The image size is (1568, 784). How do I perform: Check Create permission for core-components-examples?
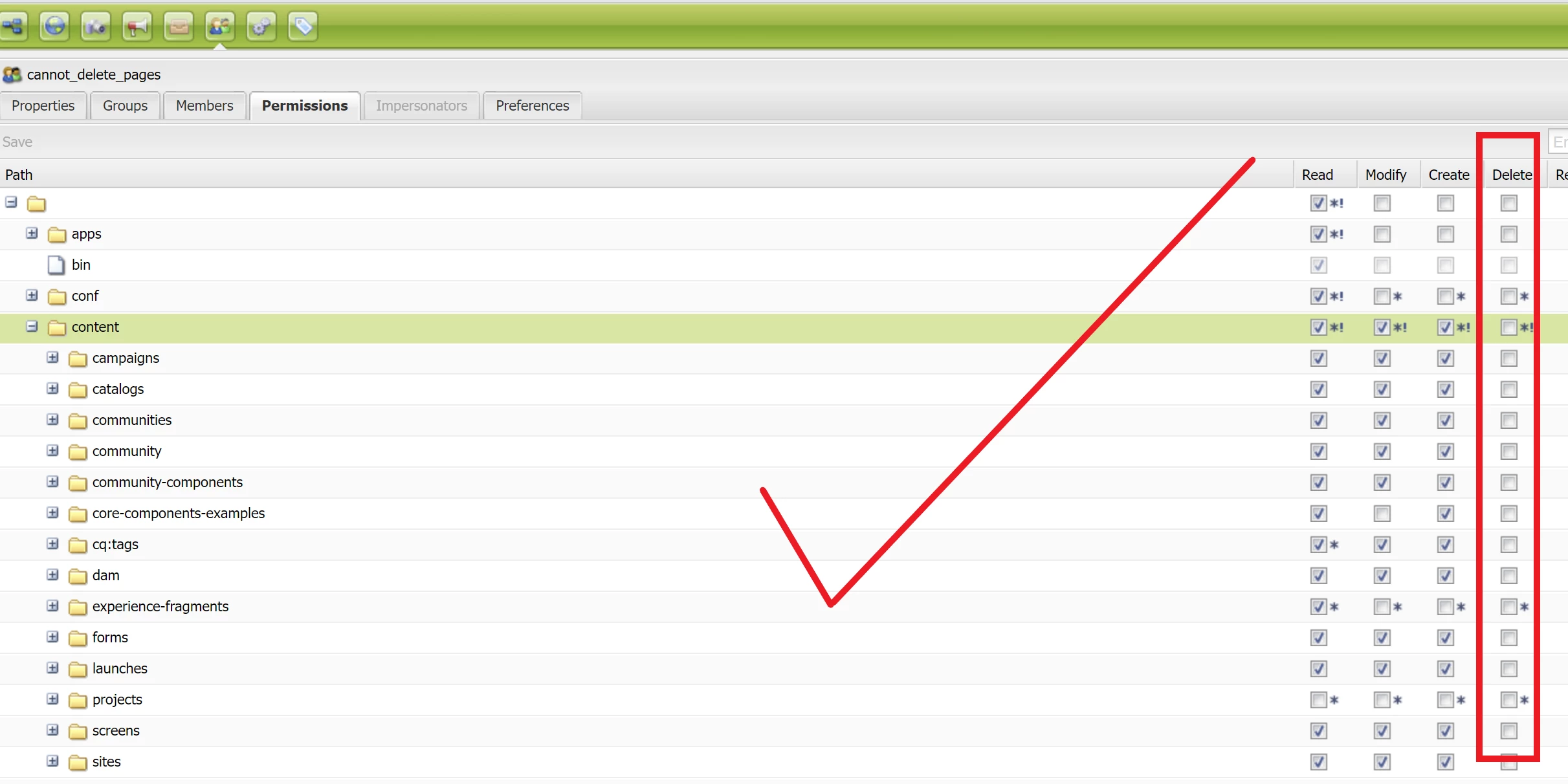point(1445,514)
